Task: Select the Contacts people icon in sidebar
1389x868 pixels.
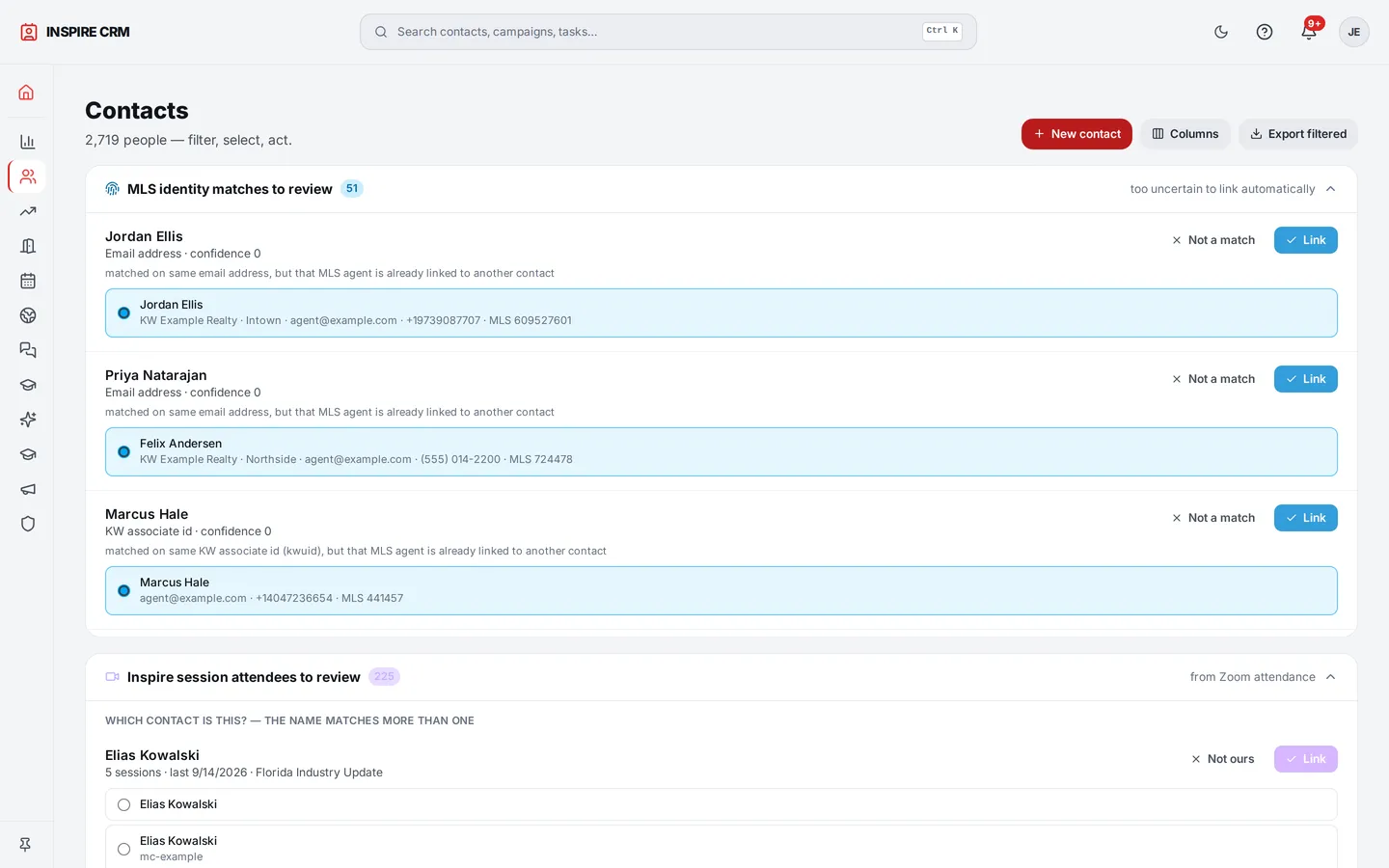Action: tap(27, 176)
